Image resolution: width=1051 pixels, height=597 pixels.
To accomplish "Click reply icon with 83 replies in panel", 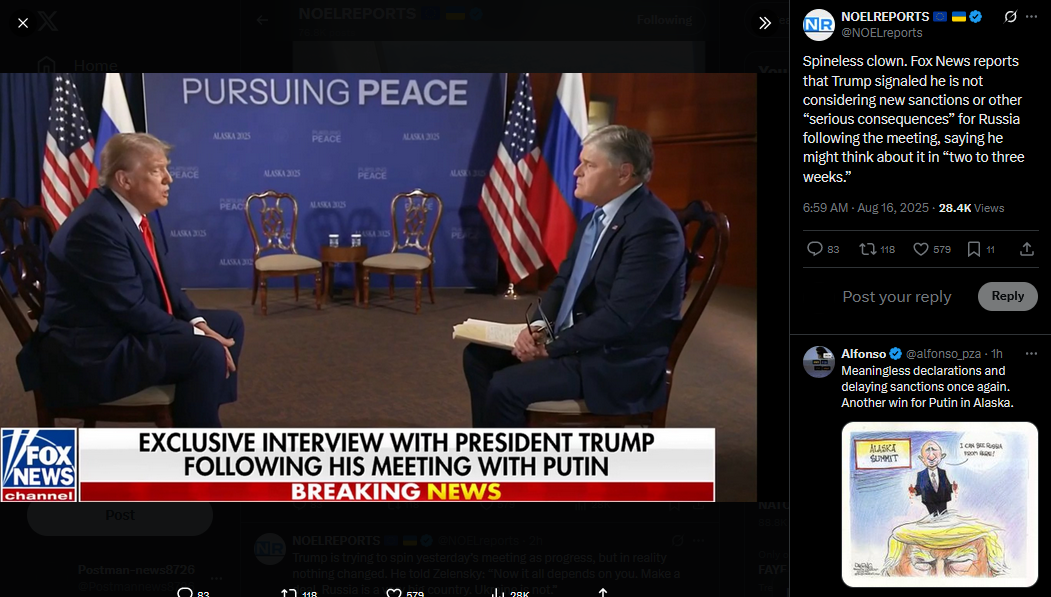I will 814,249.
